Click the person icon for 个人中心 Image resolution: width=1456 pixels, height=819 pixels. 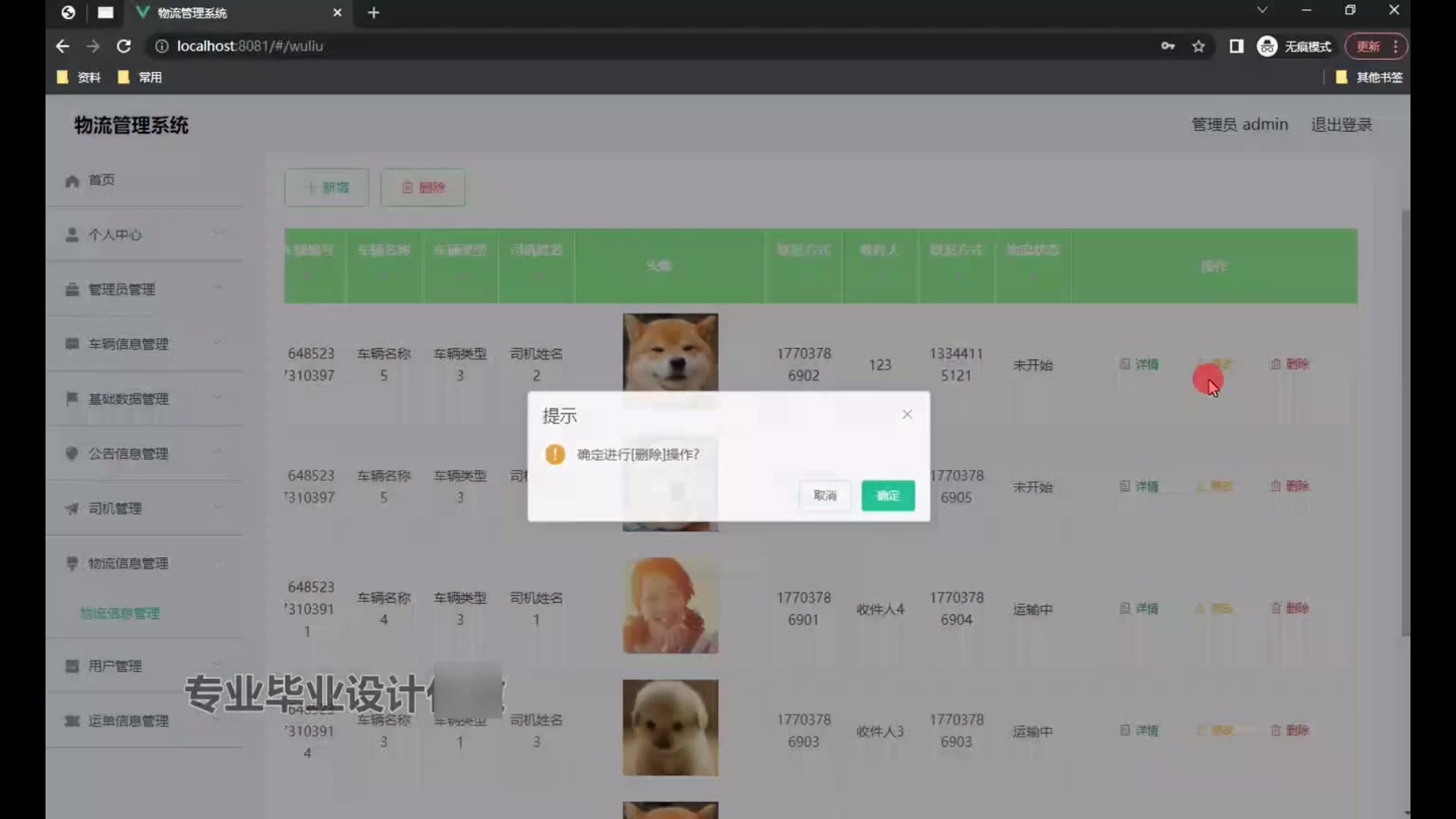point(72,235)
